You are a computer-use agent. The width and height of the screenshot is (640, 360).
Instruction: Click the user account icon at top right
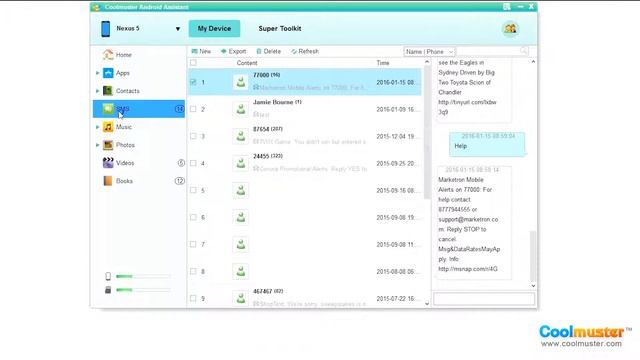click(x=510, y=29)
